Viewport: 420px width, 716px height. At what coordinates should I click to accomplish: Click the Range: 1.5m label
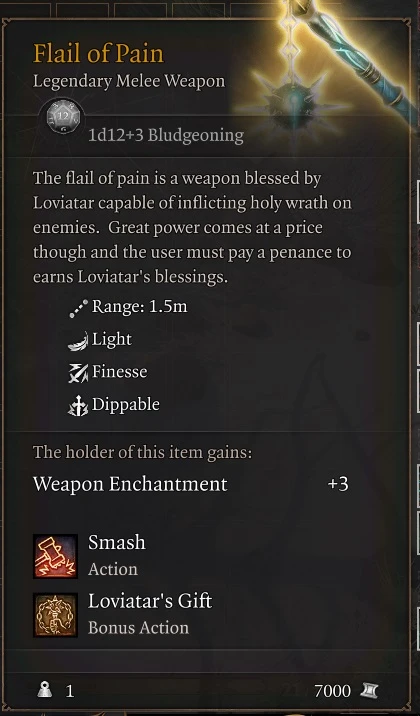(x=140, y=306)
